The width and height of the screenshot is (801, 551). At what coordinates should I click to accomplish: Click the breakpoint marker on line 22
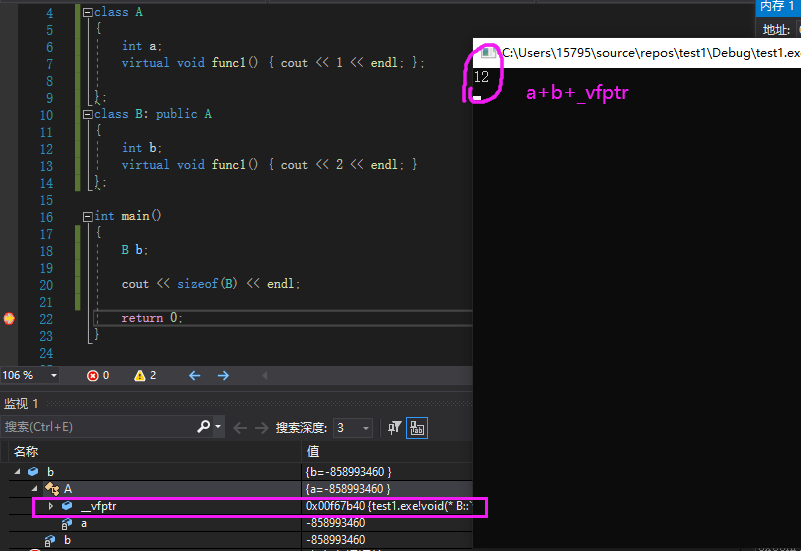(x=9, y=319)
